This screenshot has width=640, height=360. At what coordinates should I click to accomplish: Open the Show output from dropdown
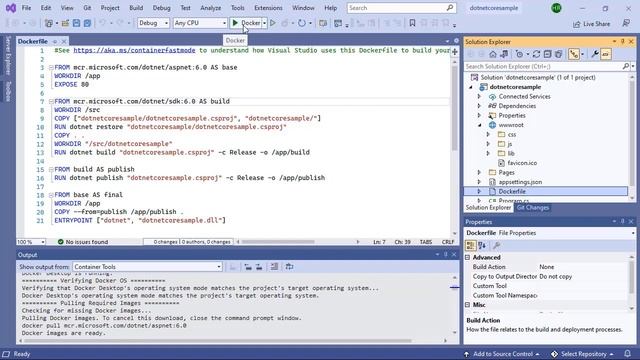pyautogui.click(x=147, y=267)
